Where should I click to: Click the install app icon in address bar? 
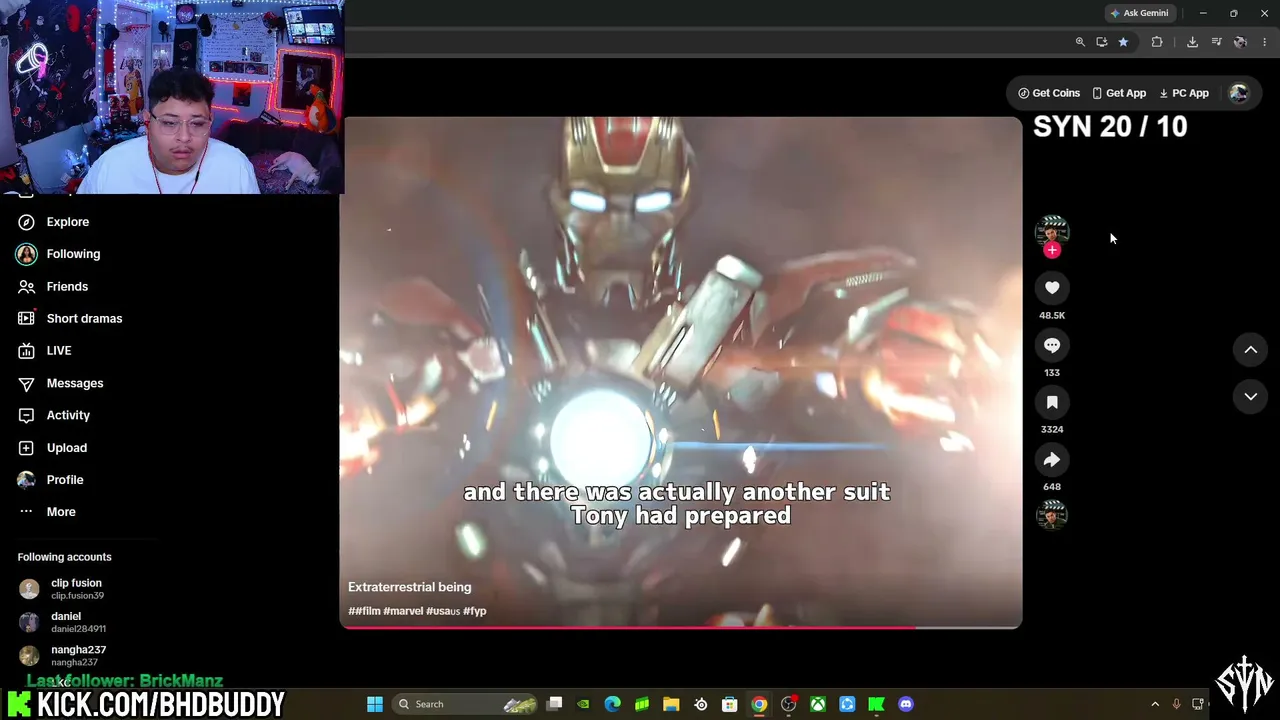coord(1101,42)
